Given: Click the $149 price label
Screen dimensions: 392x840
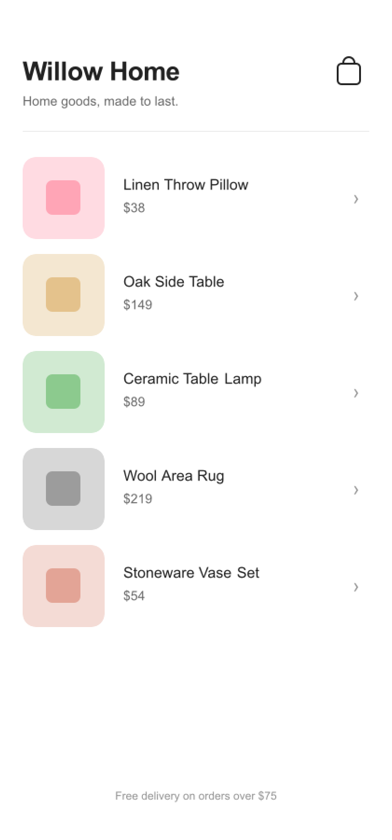Looking at the screenshot, I should pos(138,305).
